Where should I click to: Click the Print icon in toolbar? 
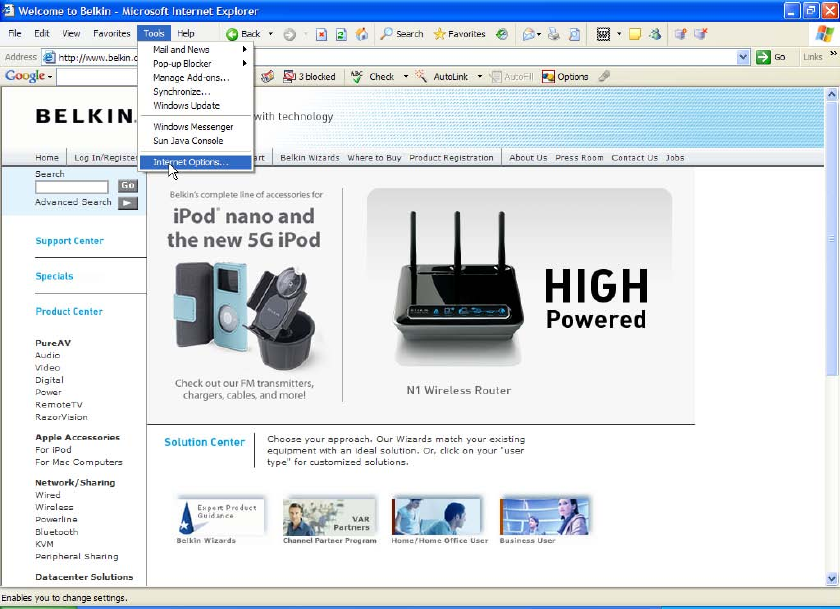[554, 34]
